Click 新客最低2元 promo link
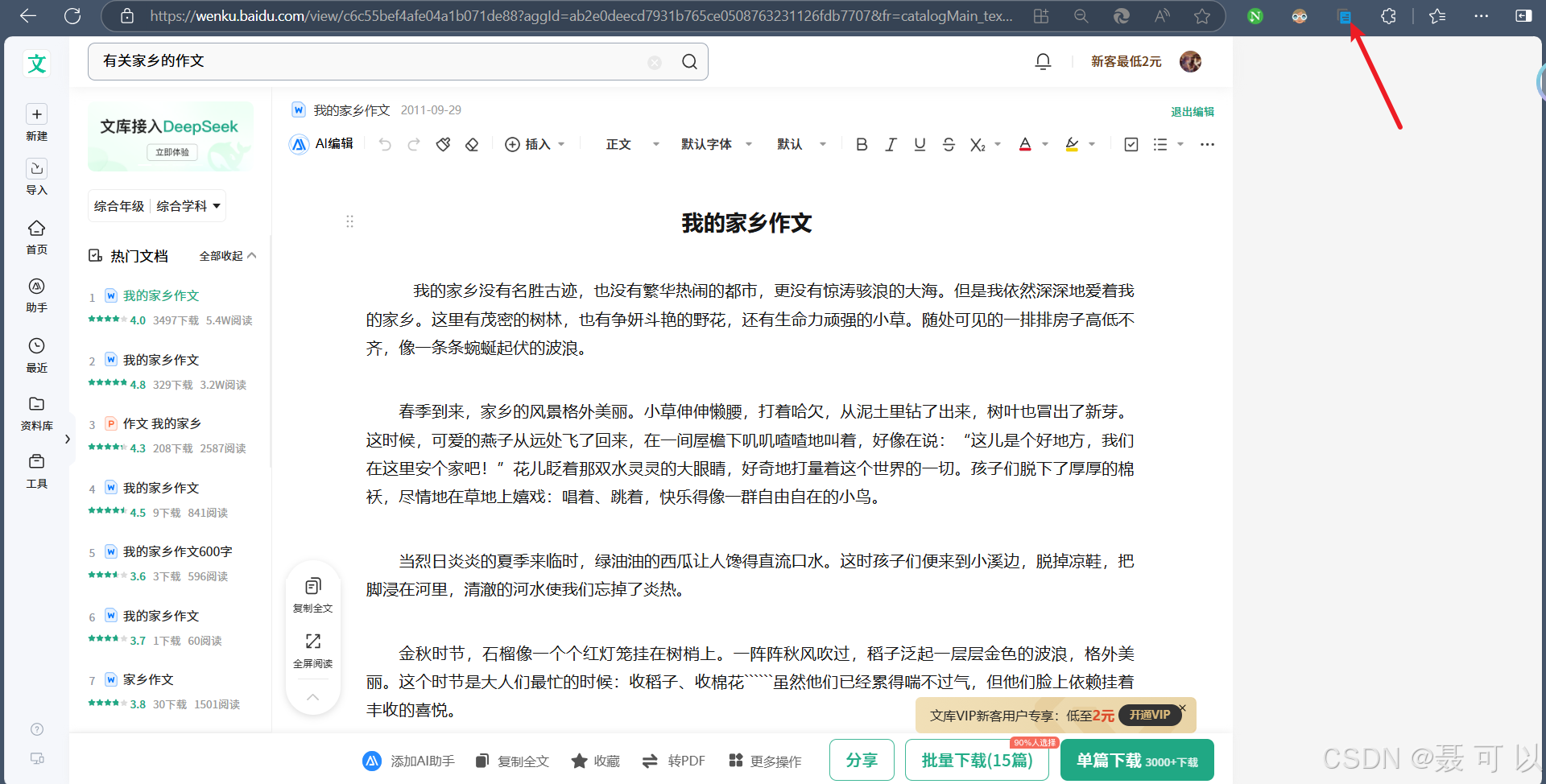This screenshot has width=1546, height=784. click(x=1126, y=61)
